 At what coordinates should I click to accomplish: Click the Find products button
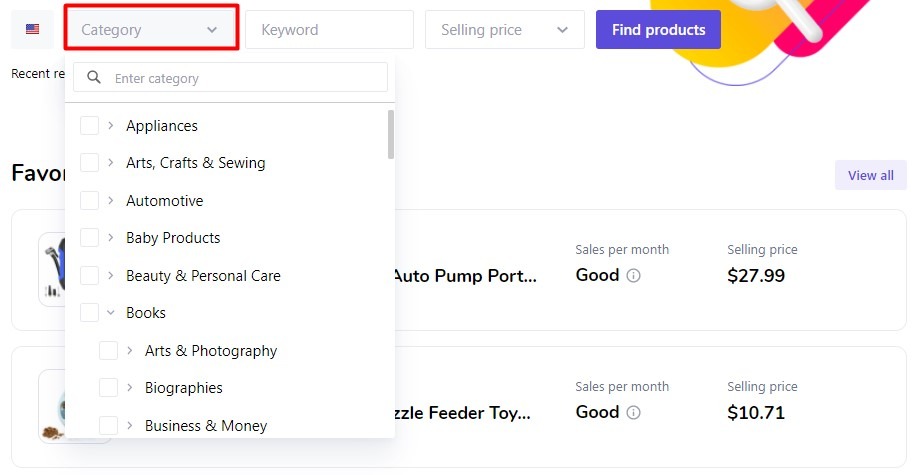point(658,29)
